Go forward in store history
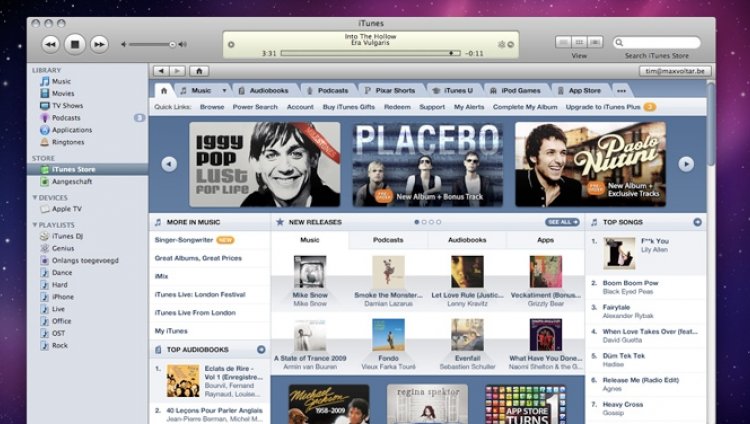 (177, 71)
